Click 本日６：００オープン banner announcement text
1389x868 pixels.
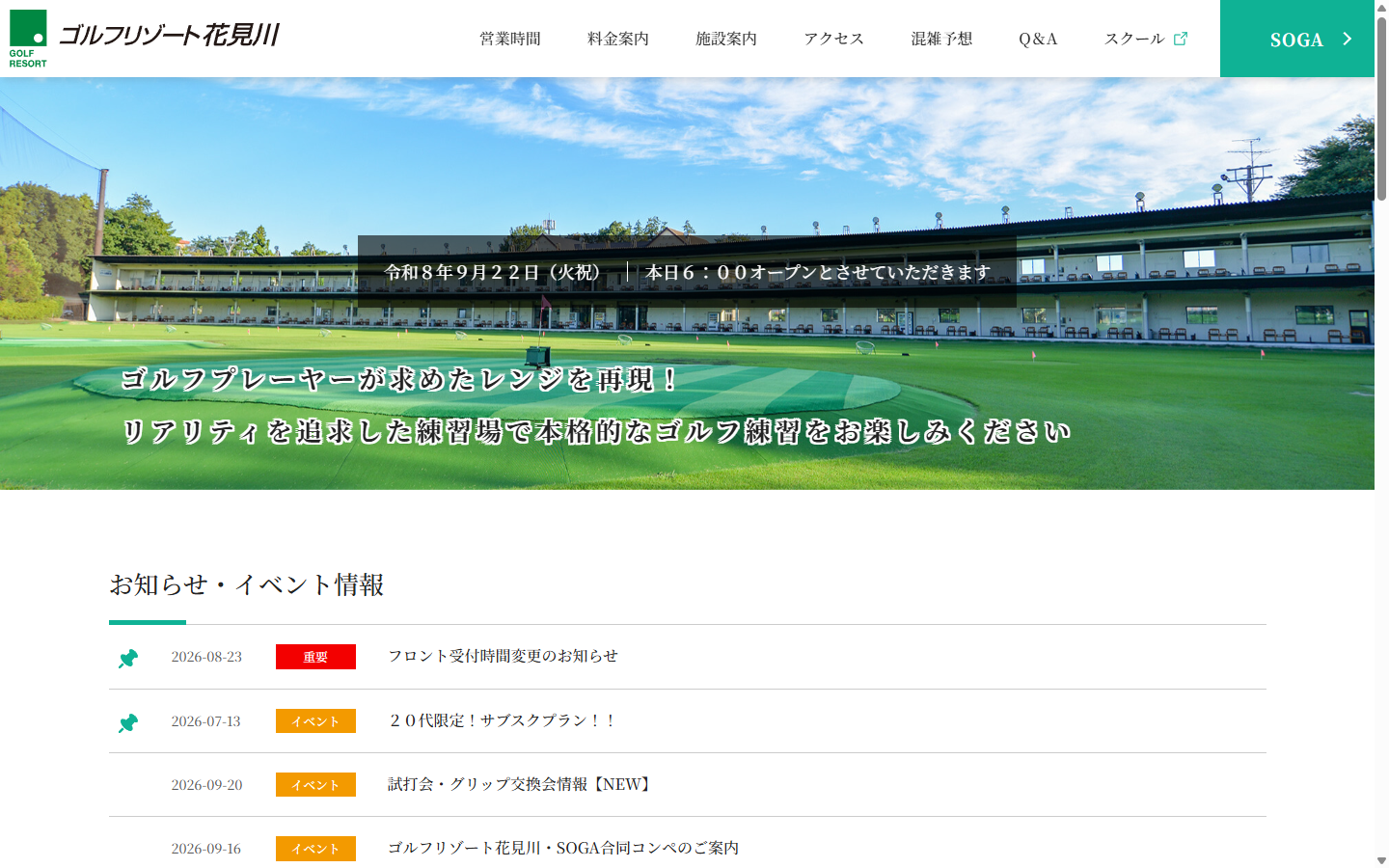[x=818, y=272]
